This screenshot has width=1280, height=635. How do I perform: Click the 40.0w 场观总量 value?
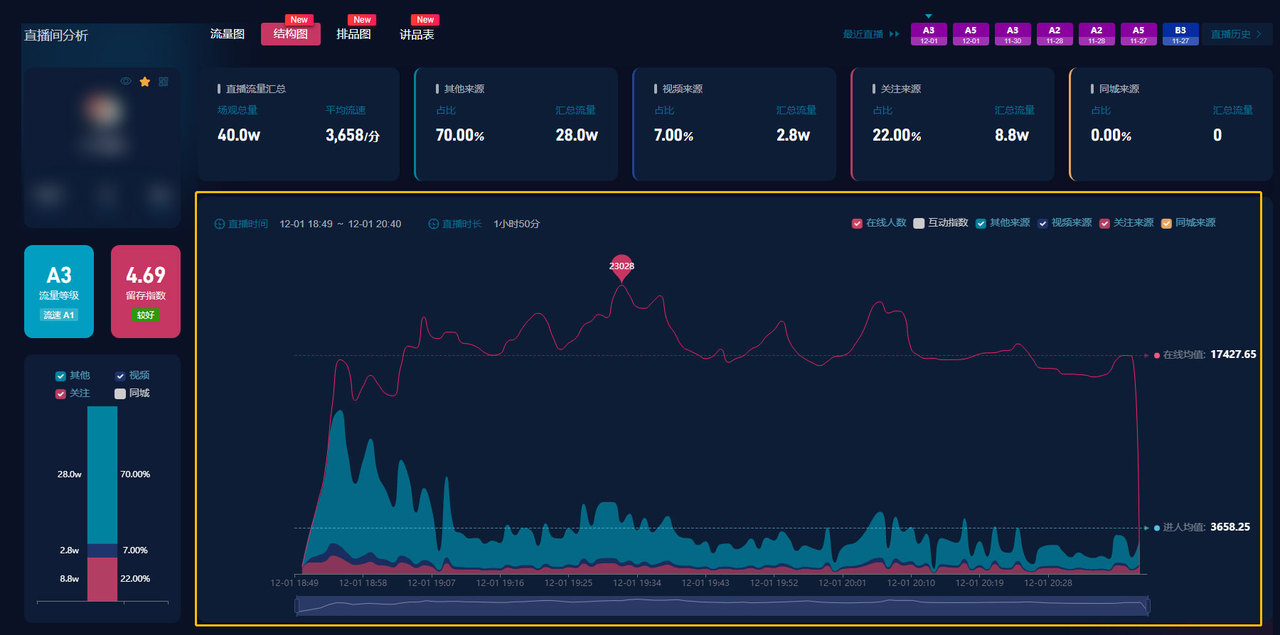(x=239, y=135)
